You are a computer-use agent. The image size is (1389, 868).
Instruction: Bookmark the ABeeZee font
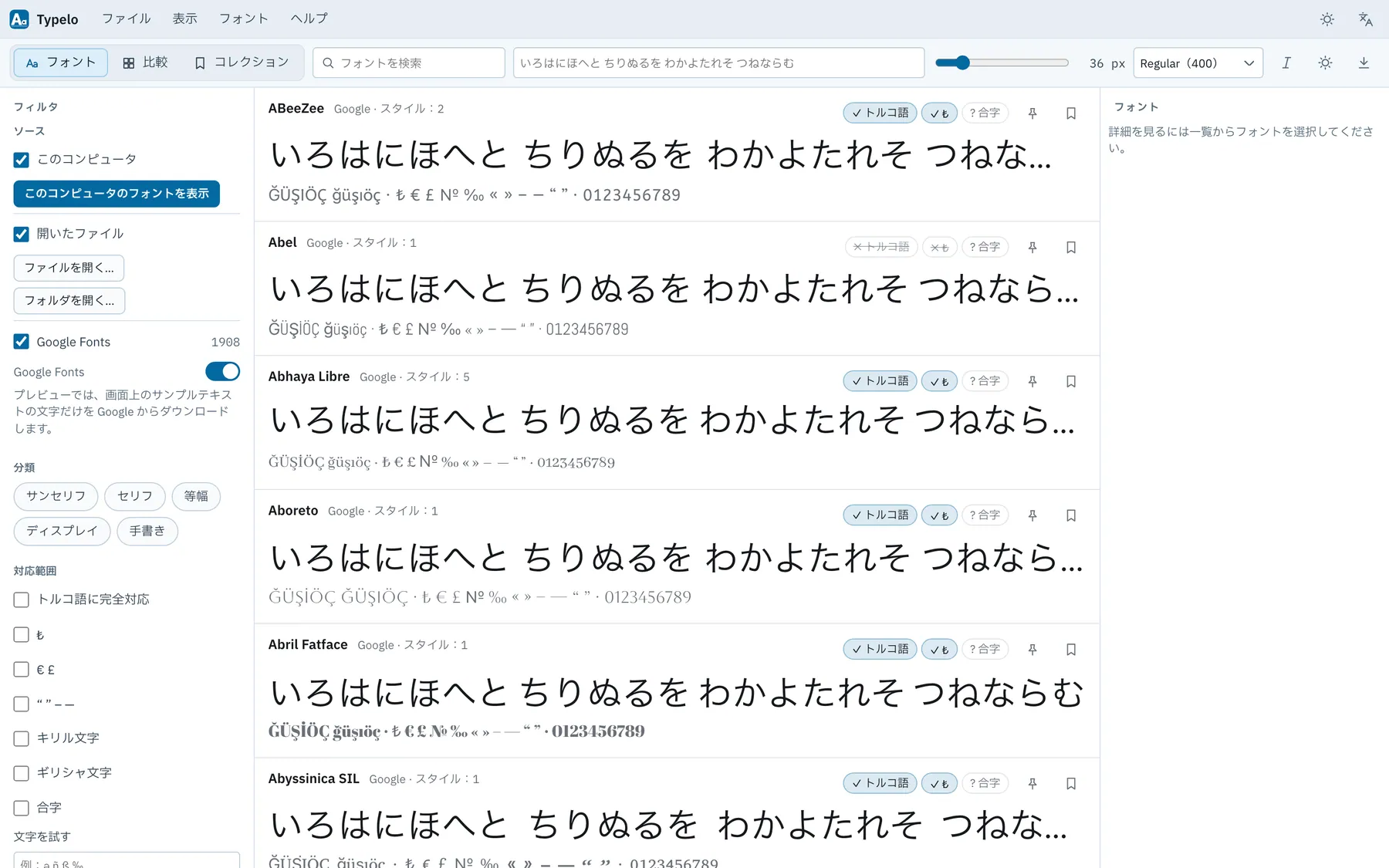pos(1071,113)
